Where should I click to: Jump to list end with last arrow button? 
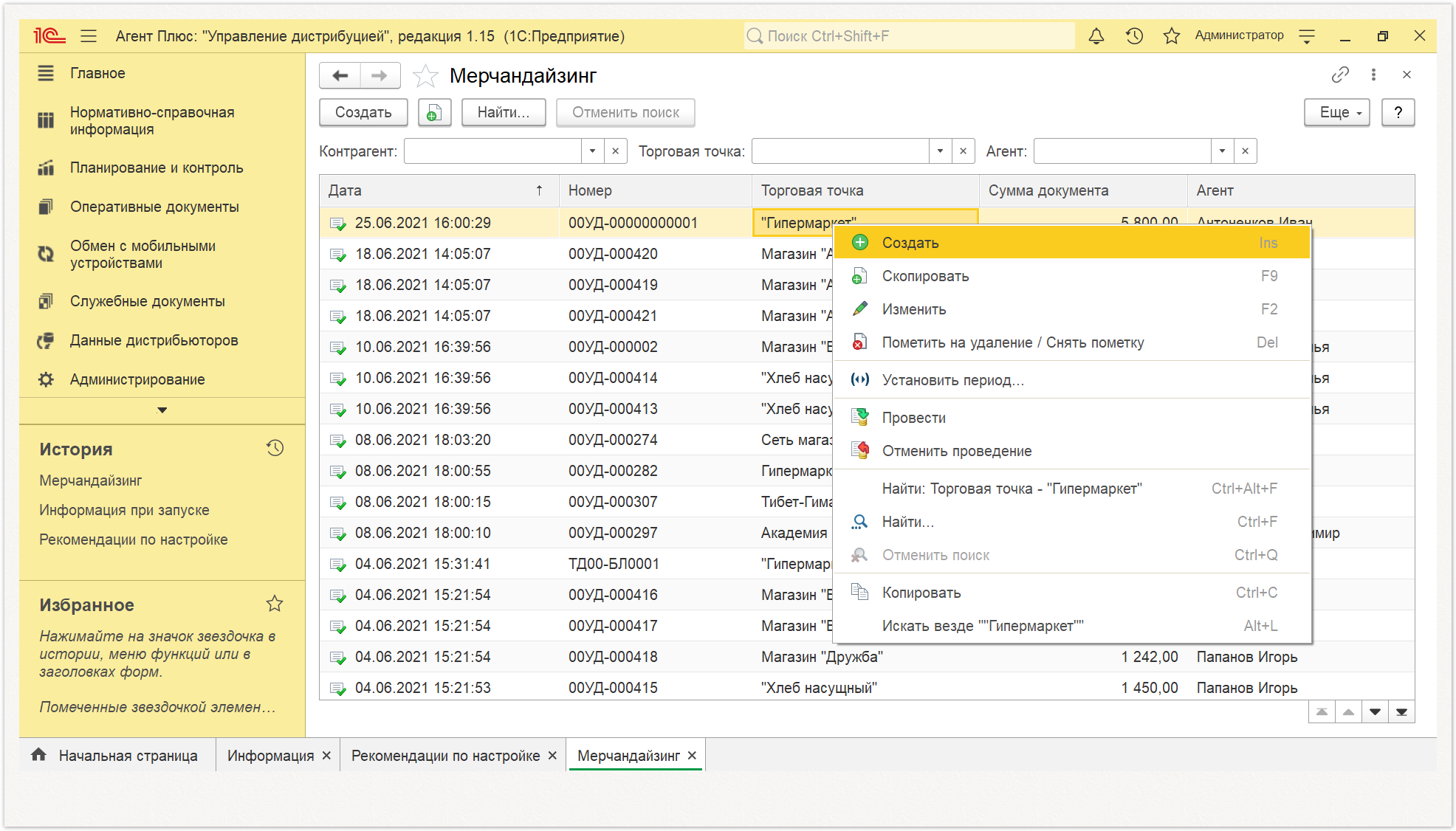[1401, 712]
